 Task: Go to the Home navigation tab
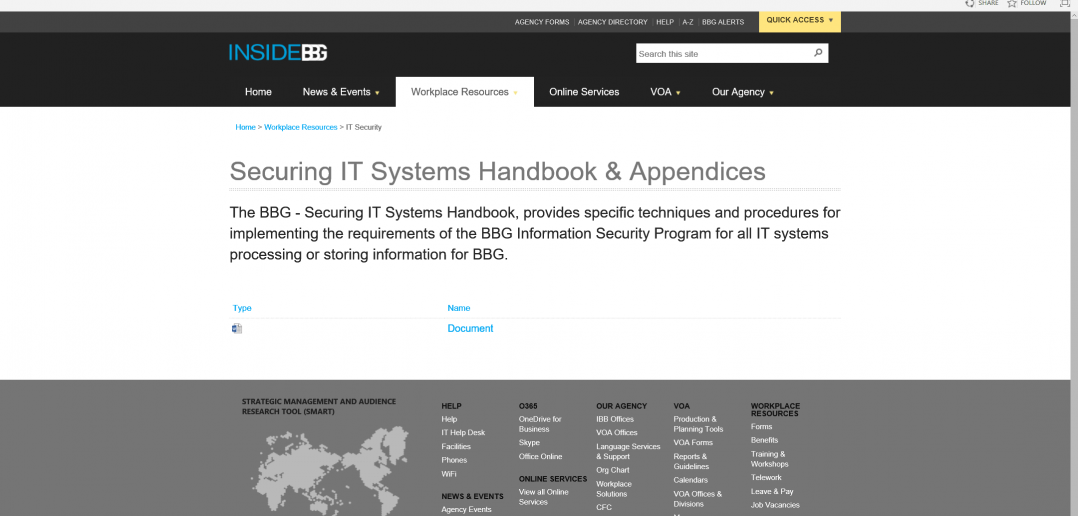(x=258, y=92)
